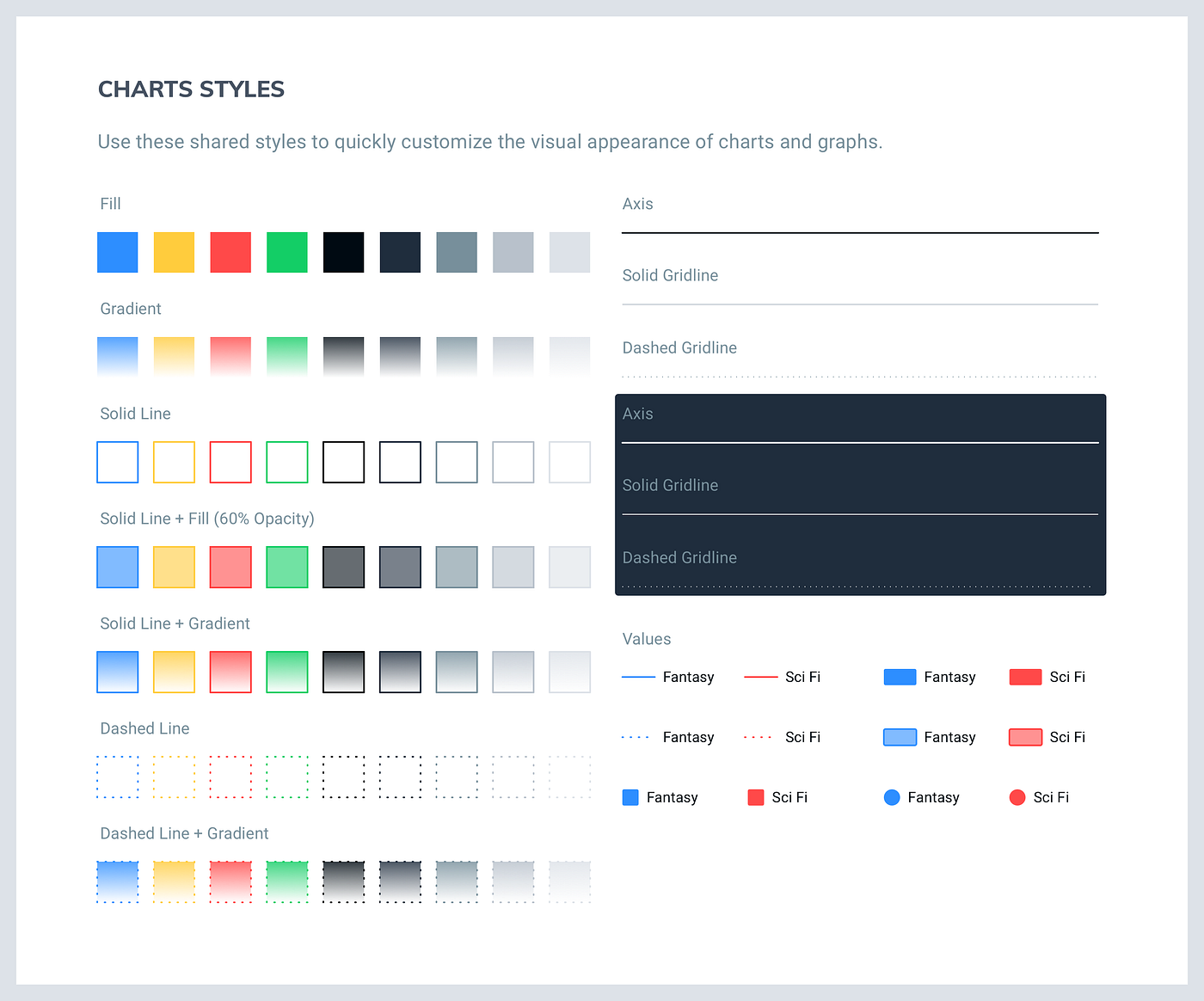Image resolution: width=1204 pixels, height=1001 pixels.
Task: Click the red Sci Fi circle legend marker
Action: [x=1018, y=797]
